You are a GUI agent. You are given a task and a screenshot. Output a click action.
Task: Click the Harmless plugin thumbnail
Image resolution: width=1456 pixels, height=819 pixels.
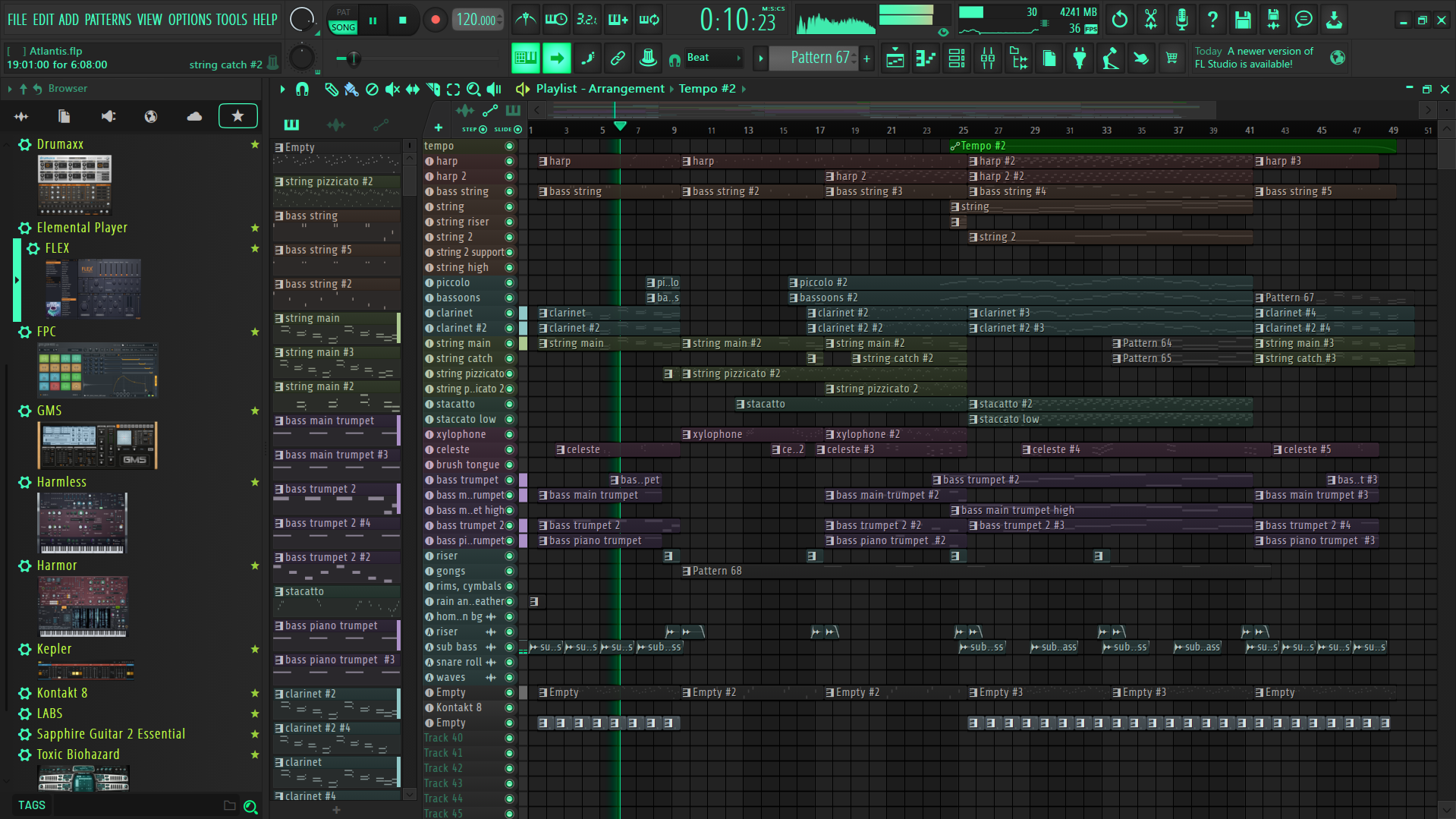click(82, 523)
